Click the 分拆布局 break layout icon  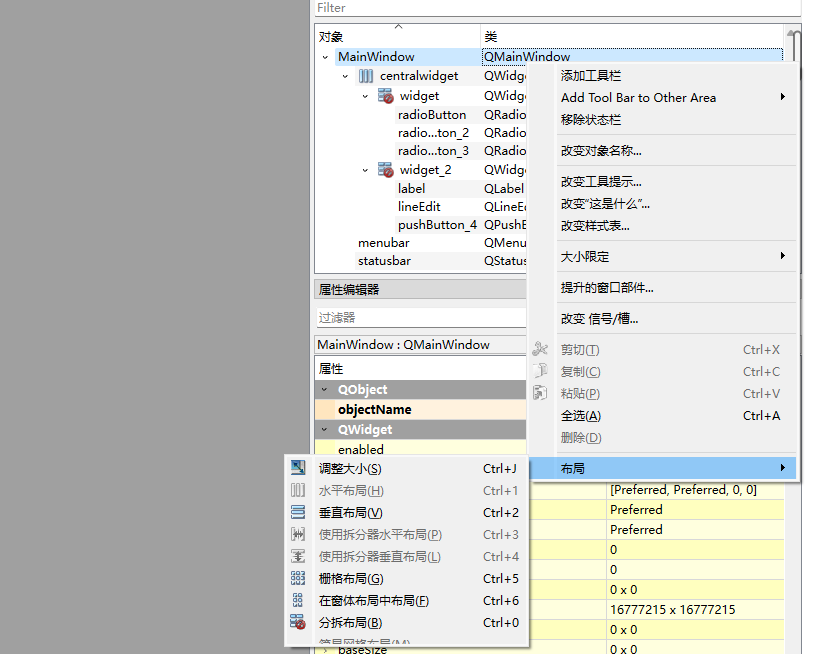point(297,621)
